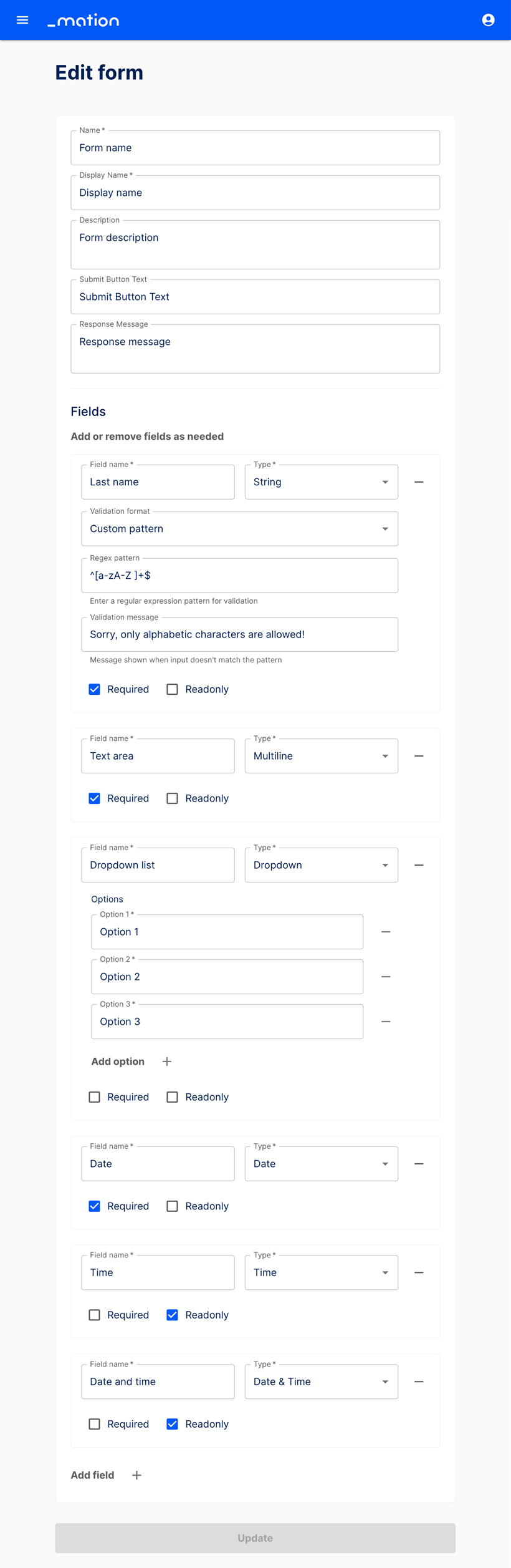This screenshot has width=511, height=1568.
Task: Enable Readonly for Last name field
Action: pos(172,689)
